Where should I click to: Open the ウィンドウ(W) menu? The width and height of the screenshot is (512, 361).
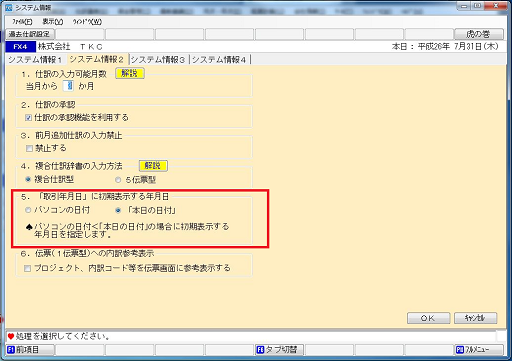click(x=87, y=22)
